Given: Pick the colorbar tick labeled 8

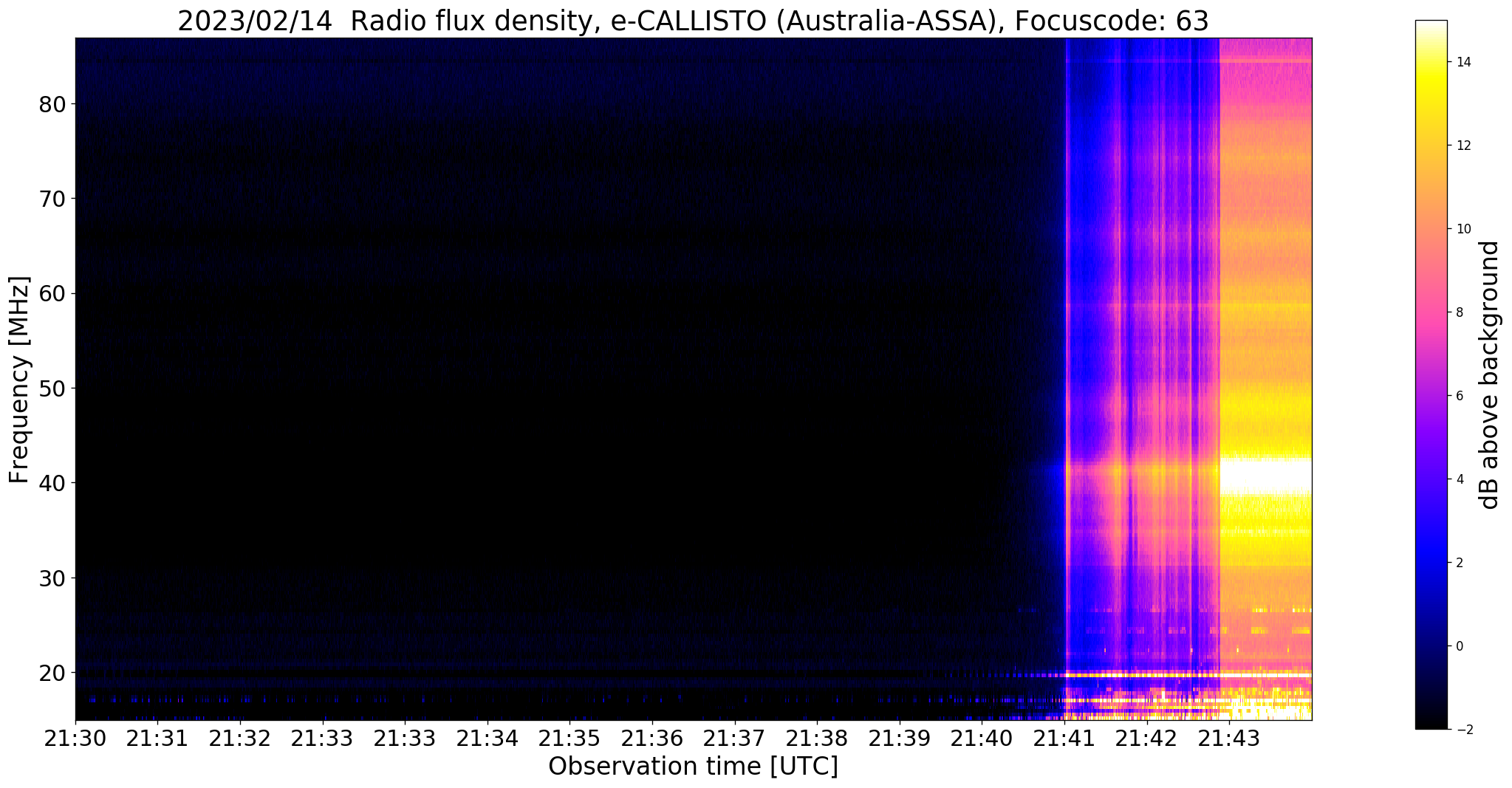Looking at the screenshot, I should 1459,312.
